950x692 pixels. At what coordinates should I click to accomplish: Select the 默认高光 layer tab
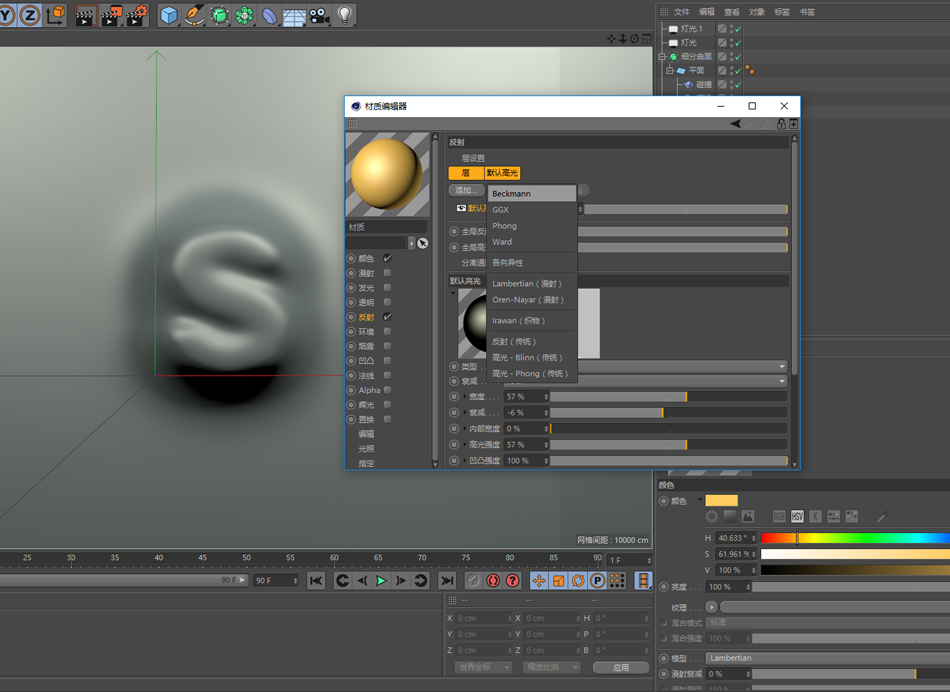tap(502, 173)
